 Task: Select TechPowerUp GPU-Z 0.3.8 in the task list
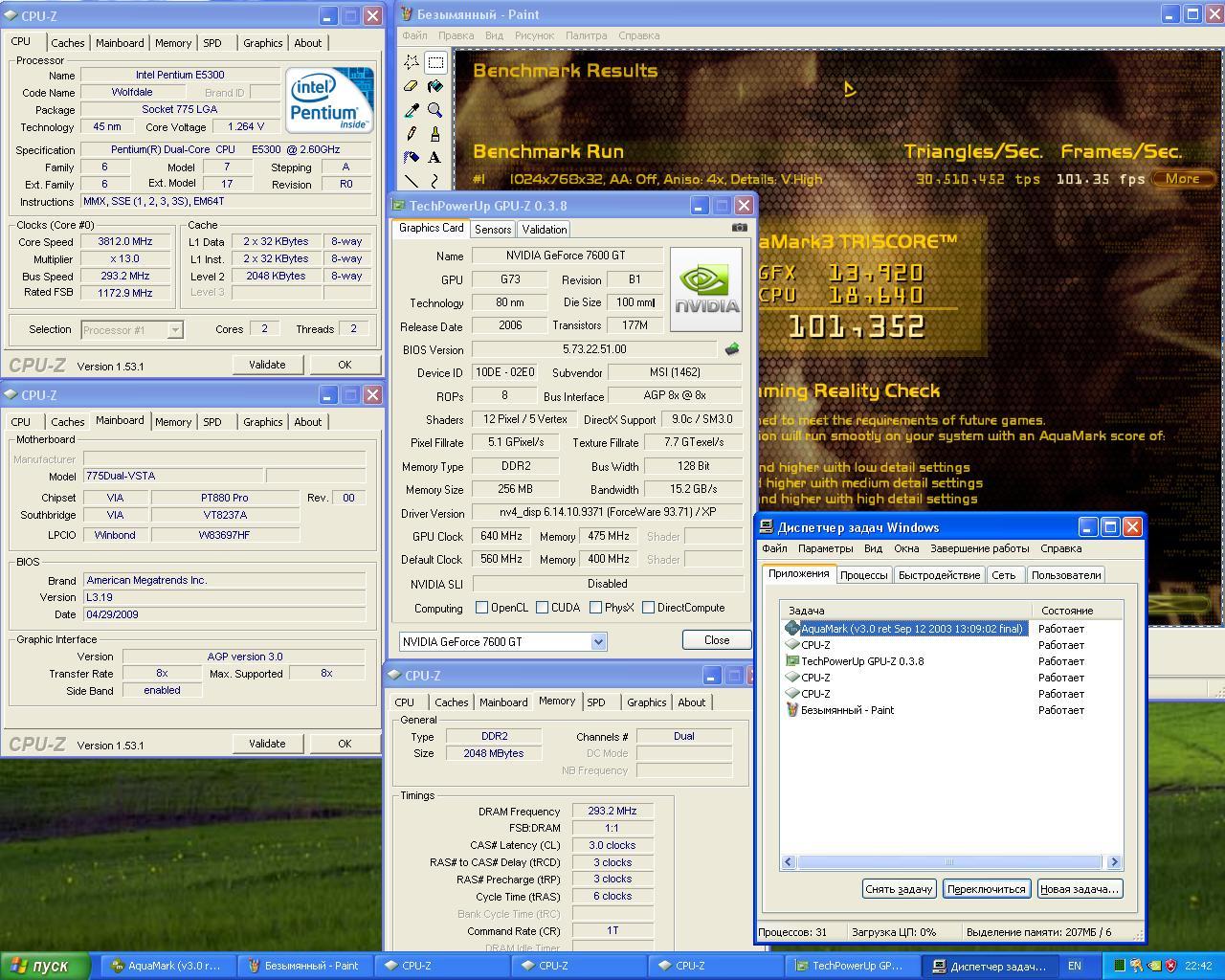click(862, 661)
